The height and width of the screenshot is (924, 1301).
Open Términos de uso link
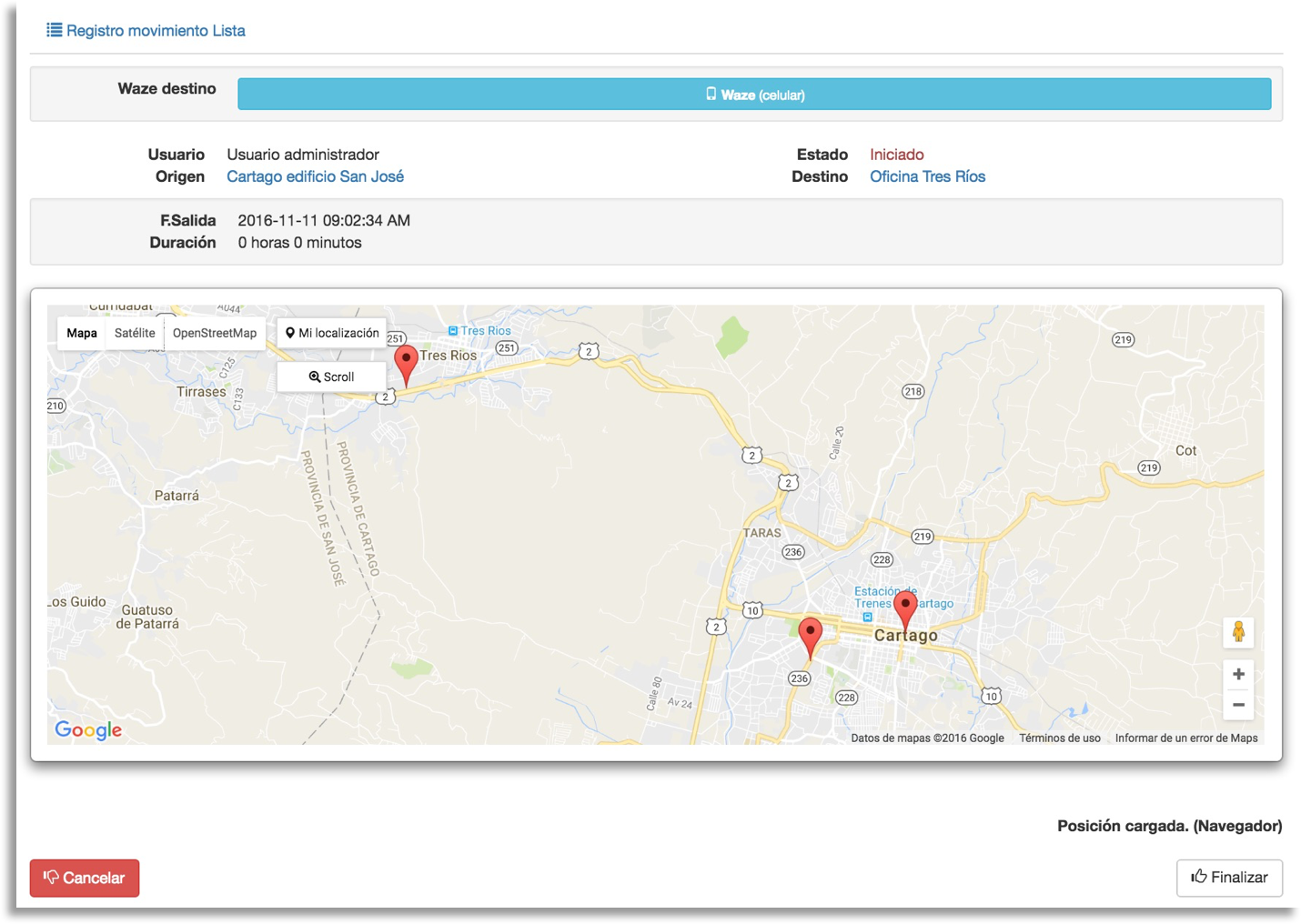point(1059,738)
